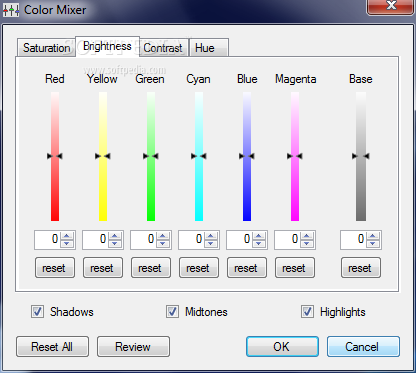Image resolution: width=416 pixels, height=373 pixels.
Task: Open the Contrast tab
Action: (163, 48)
